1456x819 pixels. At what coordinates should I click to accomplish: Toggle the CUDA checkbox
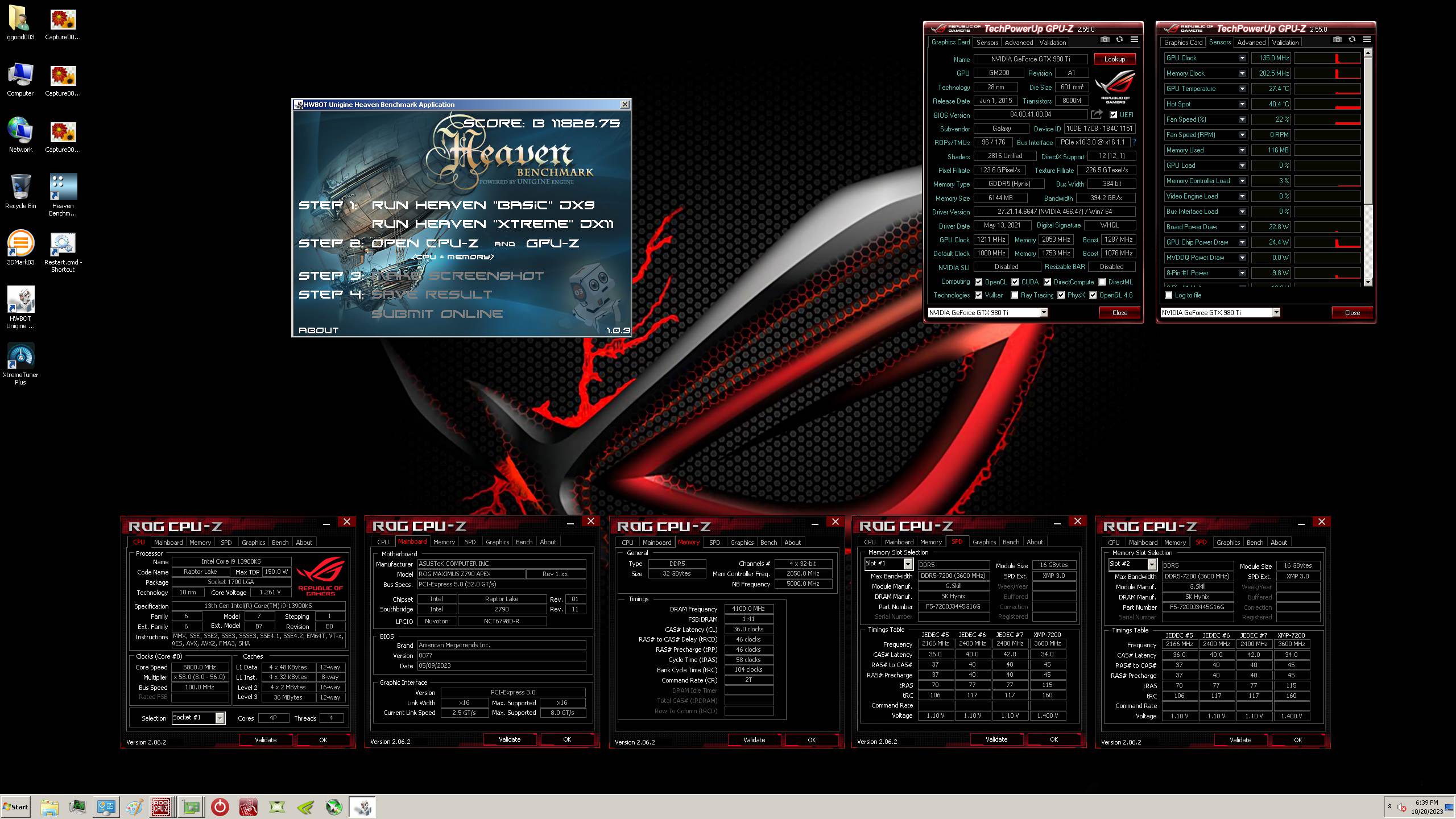point(1015,282)
